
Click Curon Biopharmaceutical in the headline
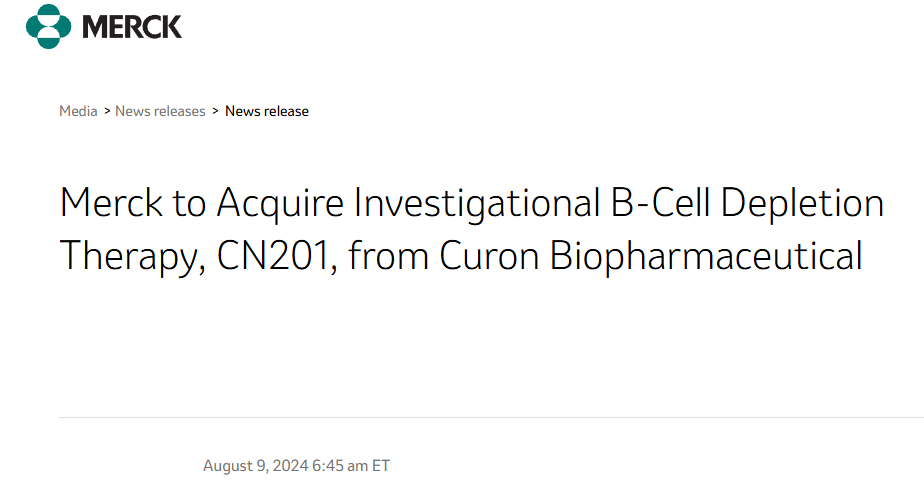[651, 256]
